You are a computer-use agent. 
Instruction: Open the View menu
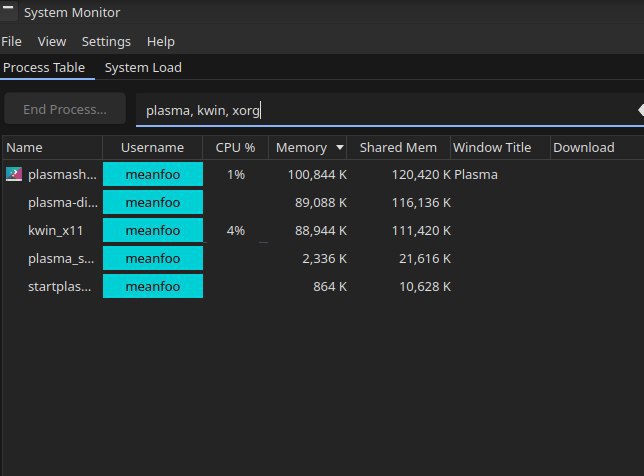point(52,41)
